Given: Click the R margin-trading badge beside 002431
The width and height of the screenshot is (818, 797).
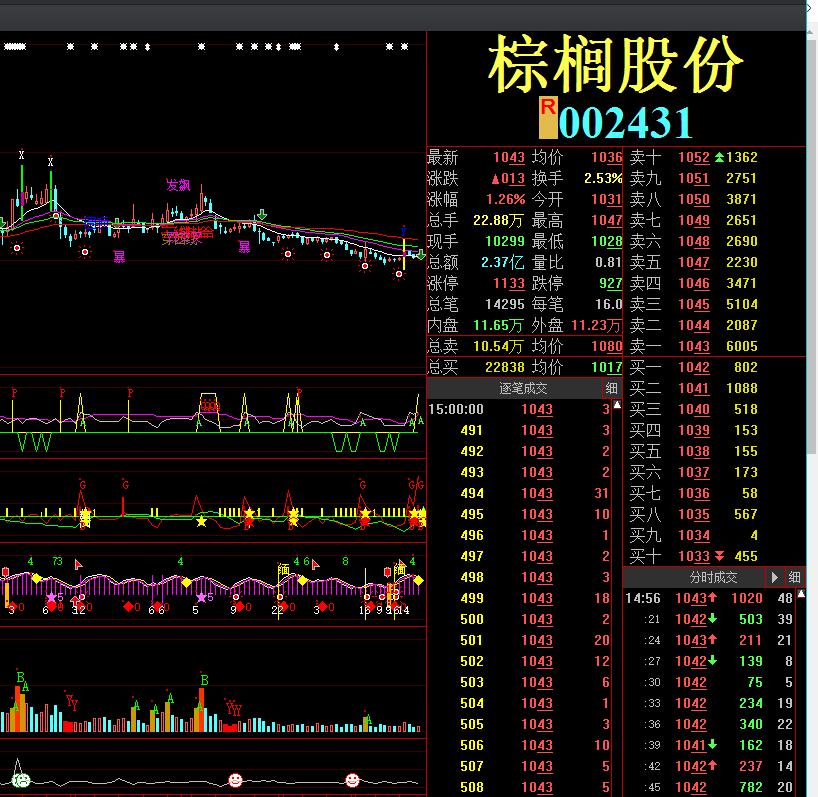Looking at the screenshot, I should click(x=548, y=117).
